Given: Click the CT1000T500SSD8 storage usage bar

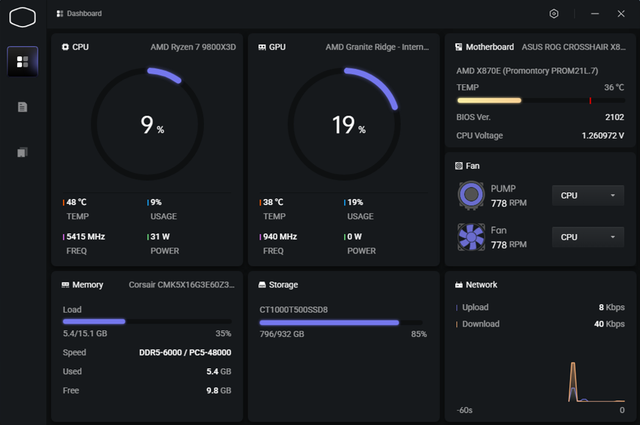Looking at the screenshot, I should click(x=340, y=323).
